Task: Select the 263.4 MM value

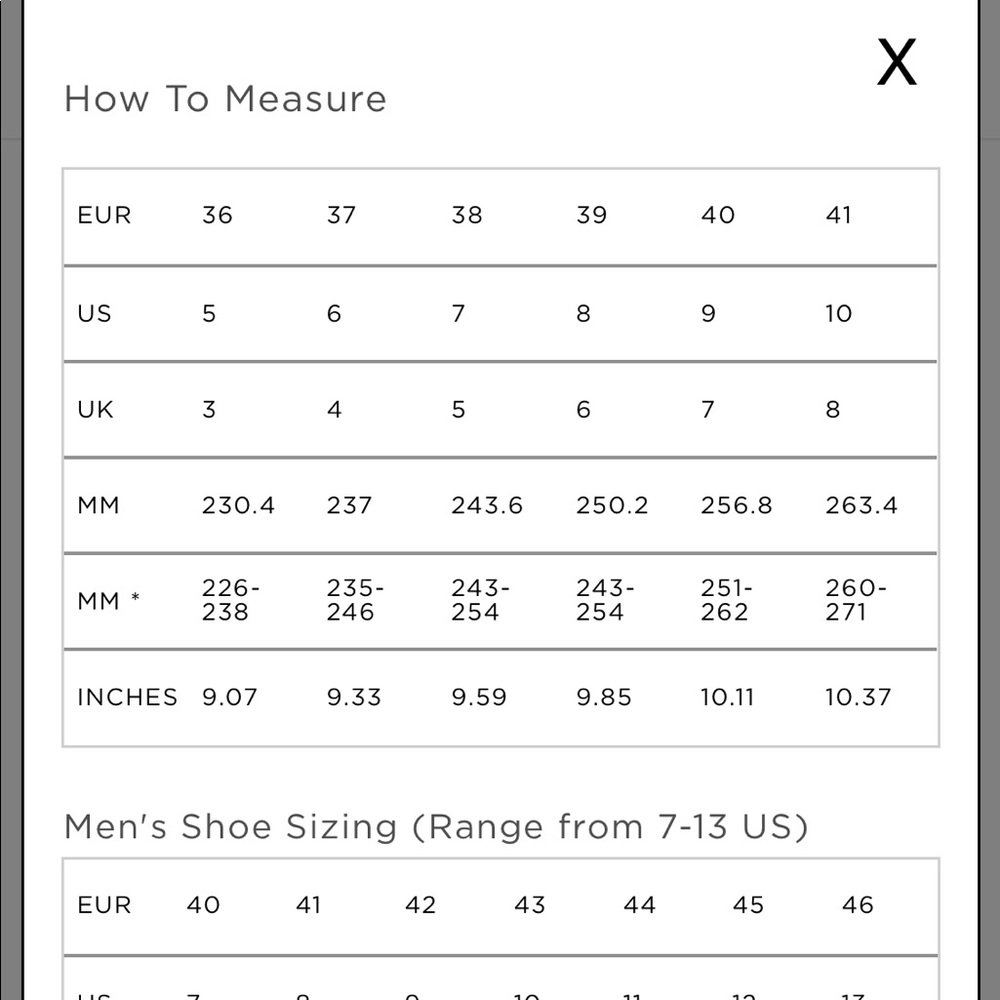Action: (862, 505)
